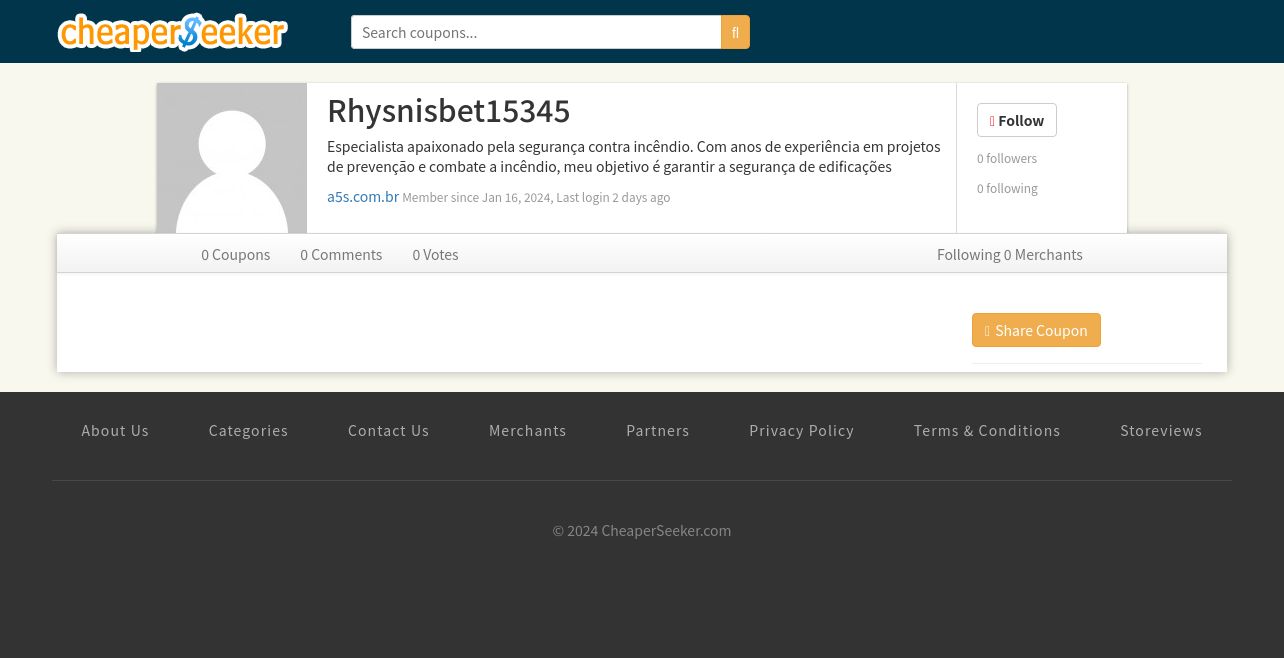Open Contact Us footer link
This screenshot has width=1284, height=658.
point(388,430)
